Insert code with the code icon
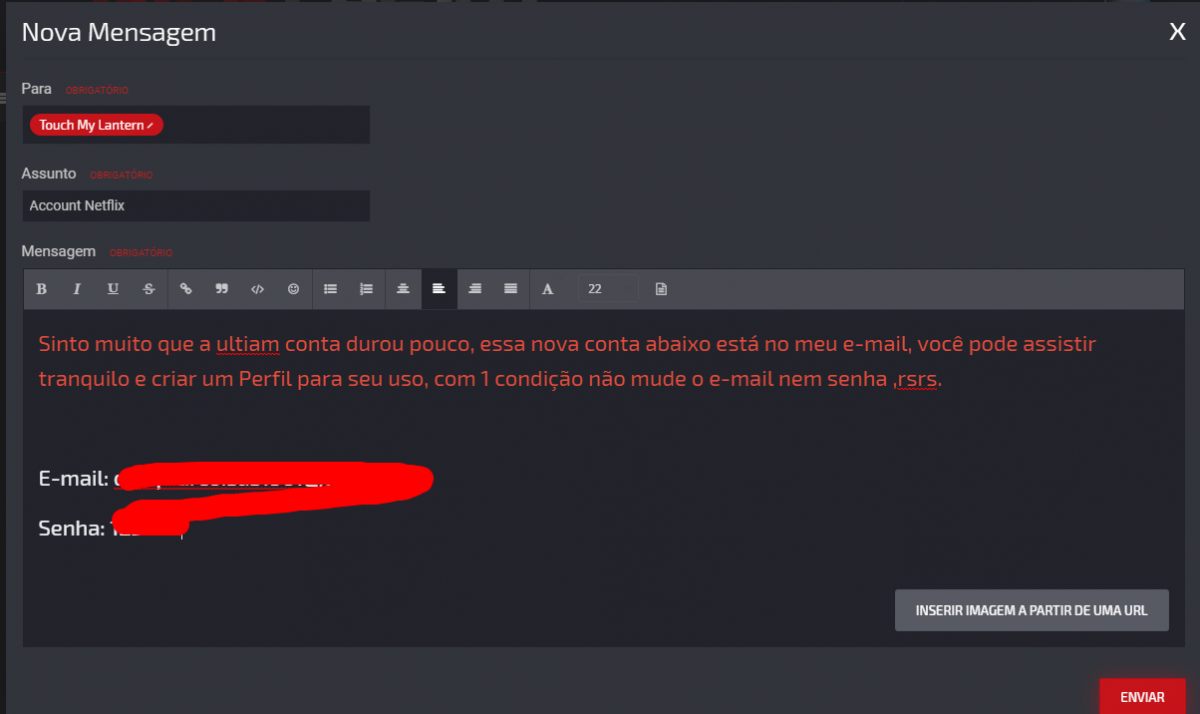Screen dimensions: 1200x714 click(257, 289)
